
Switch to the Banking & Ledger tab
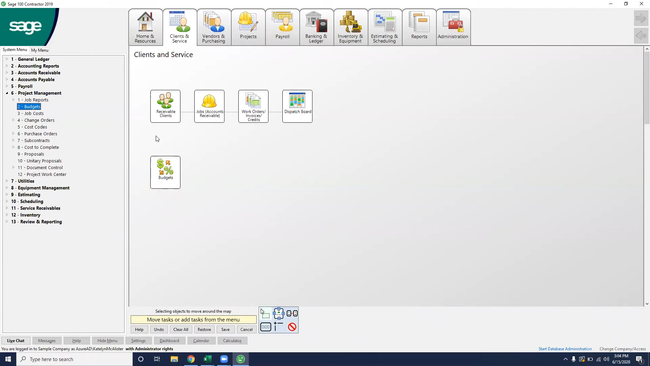click(x=316, y=27)
